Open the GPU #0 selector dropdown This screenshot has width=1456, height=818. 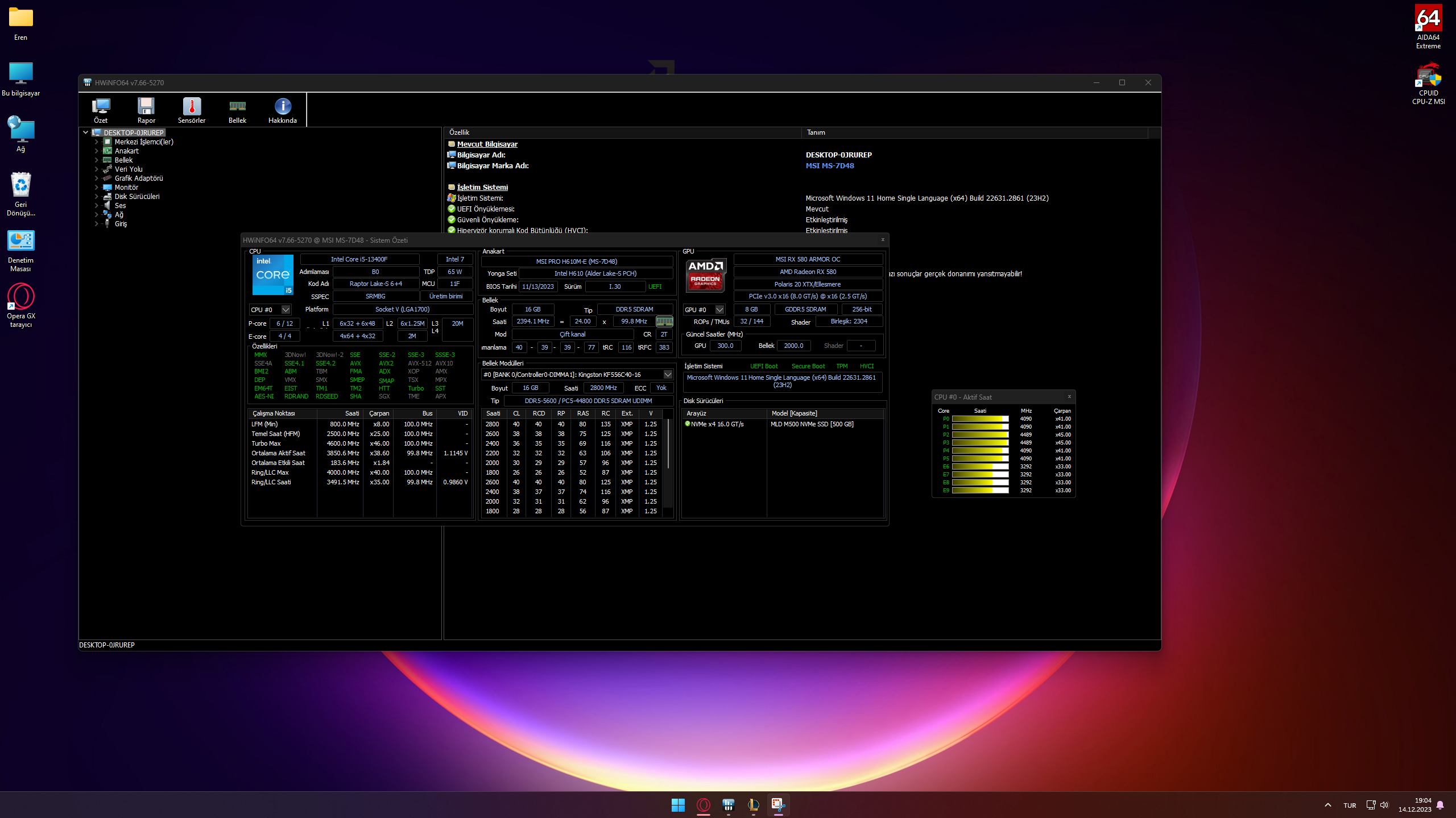point(719,310)
